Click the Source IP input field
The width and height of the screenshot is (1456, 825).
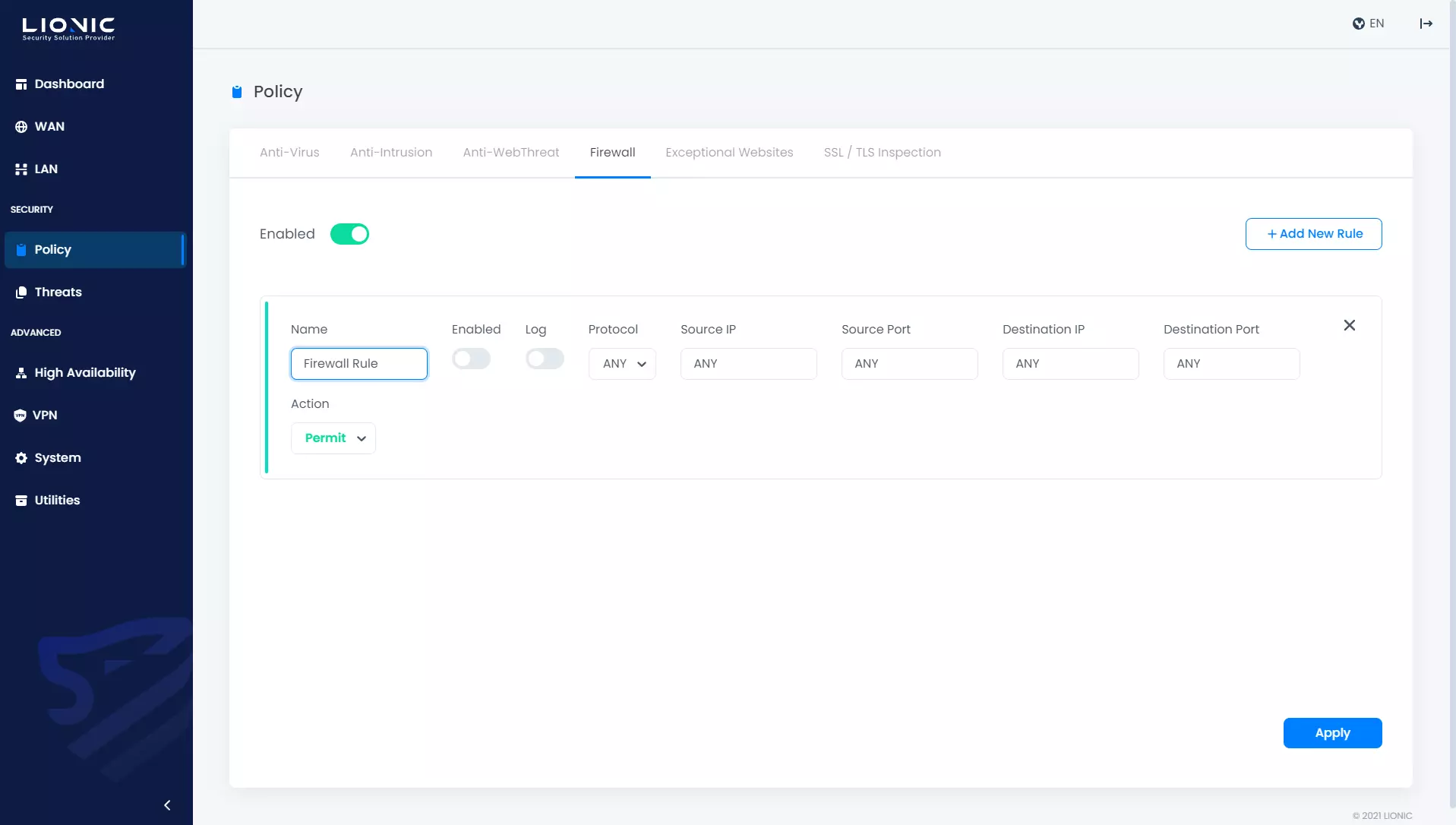pos(748,364)
